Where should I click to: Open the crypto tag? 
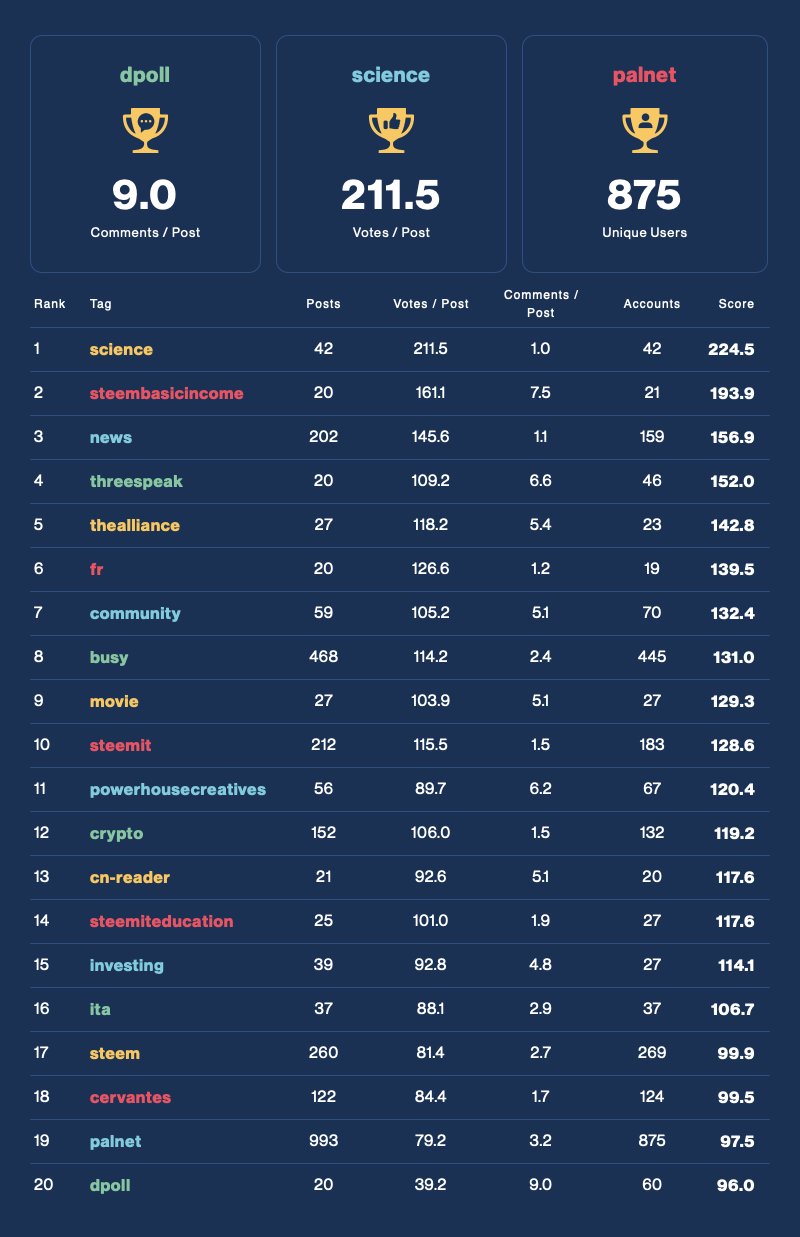(116, 833)
